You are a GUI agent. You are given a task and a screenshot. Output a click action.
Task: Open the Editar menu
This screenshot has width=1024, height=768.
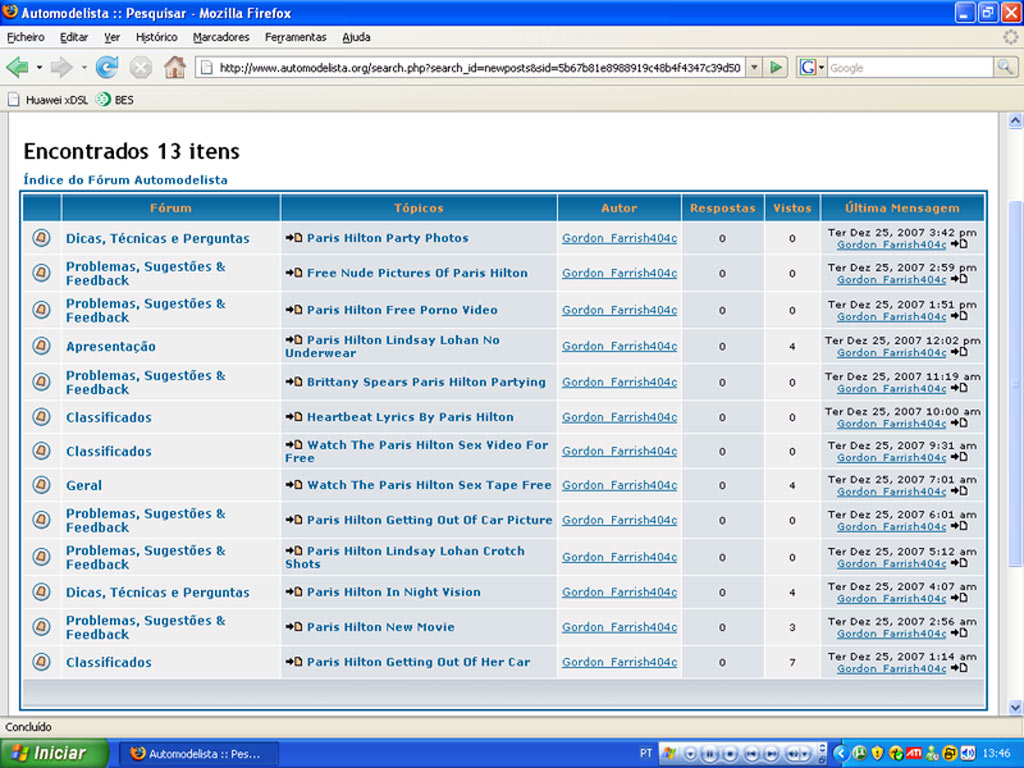pyautogui.click(x=74, y=37)
